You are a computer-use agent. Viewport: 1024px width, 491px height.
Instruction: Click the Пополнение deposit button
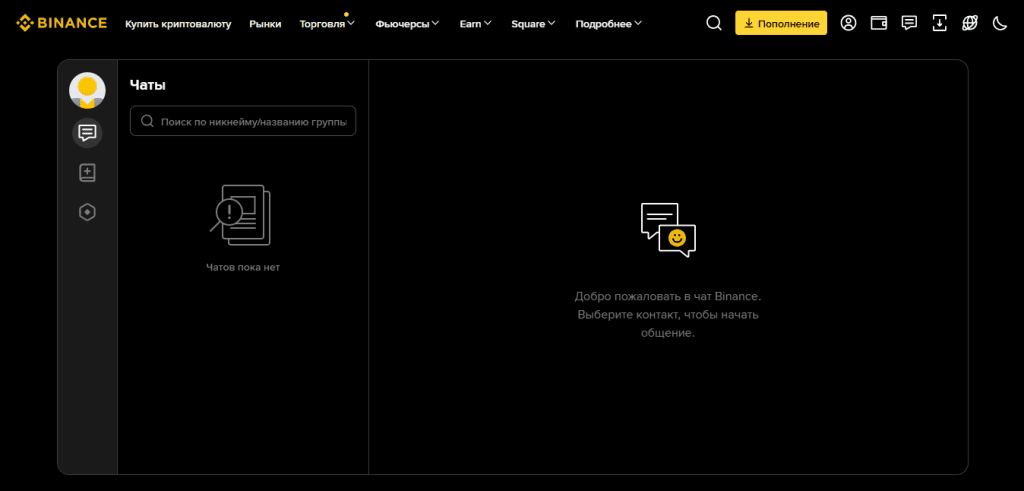tap(781, 24)
